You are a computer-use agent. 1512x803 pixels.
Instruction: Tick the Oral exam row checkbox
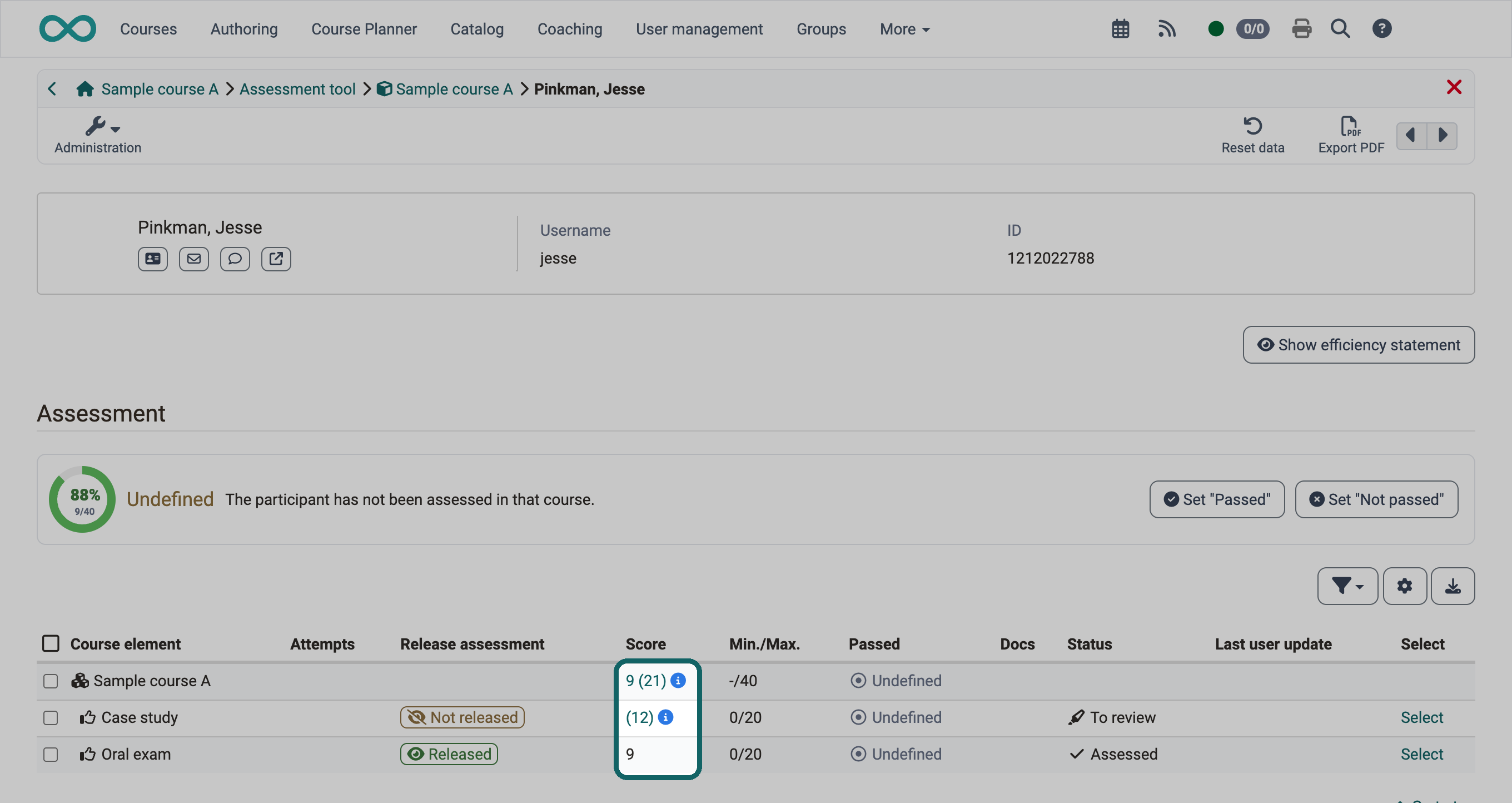point(51,755)
